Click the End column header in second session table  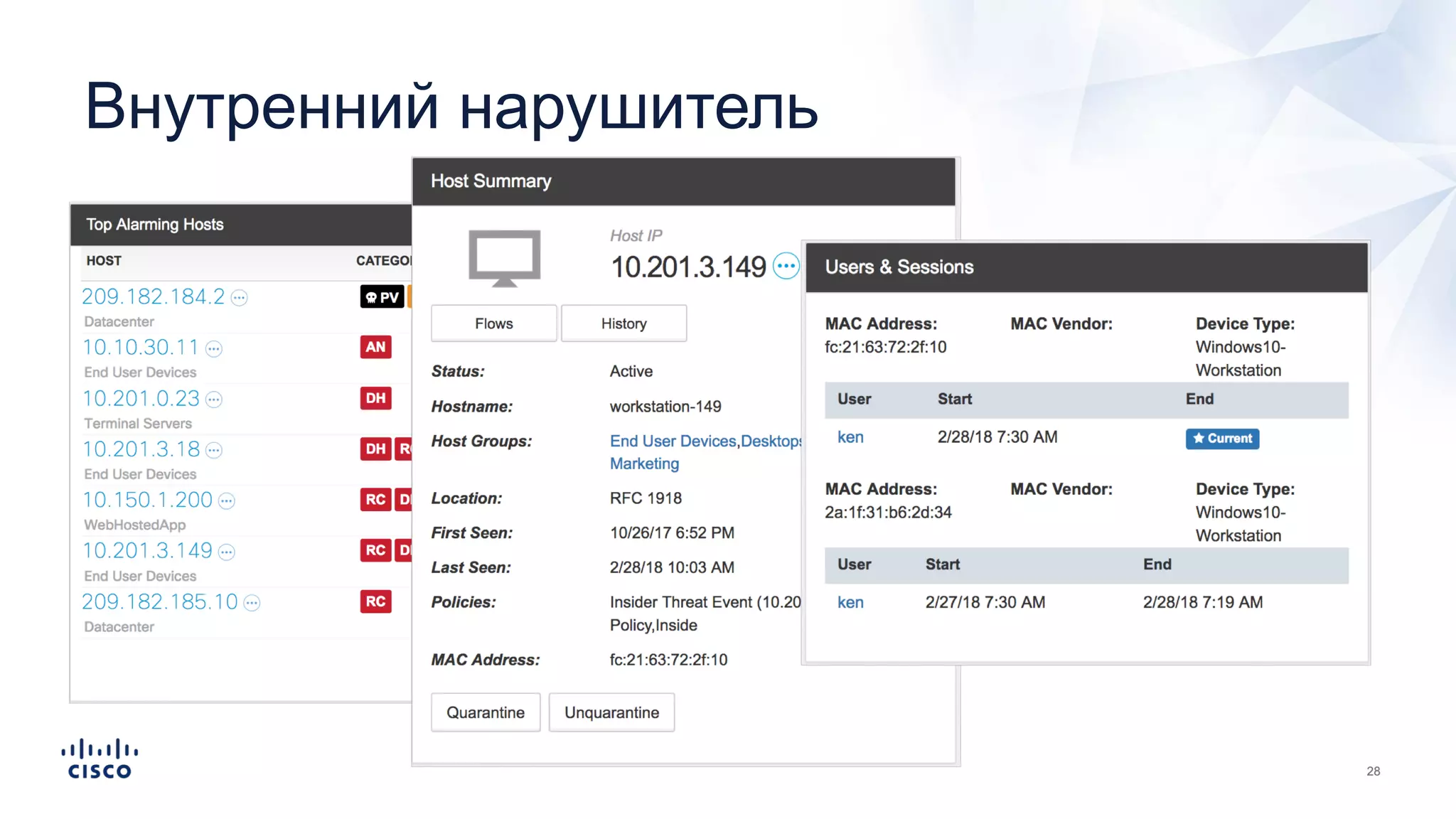[x=1157, y=564]
